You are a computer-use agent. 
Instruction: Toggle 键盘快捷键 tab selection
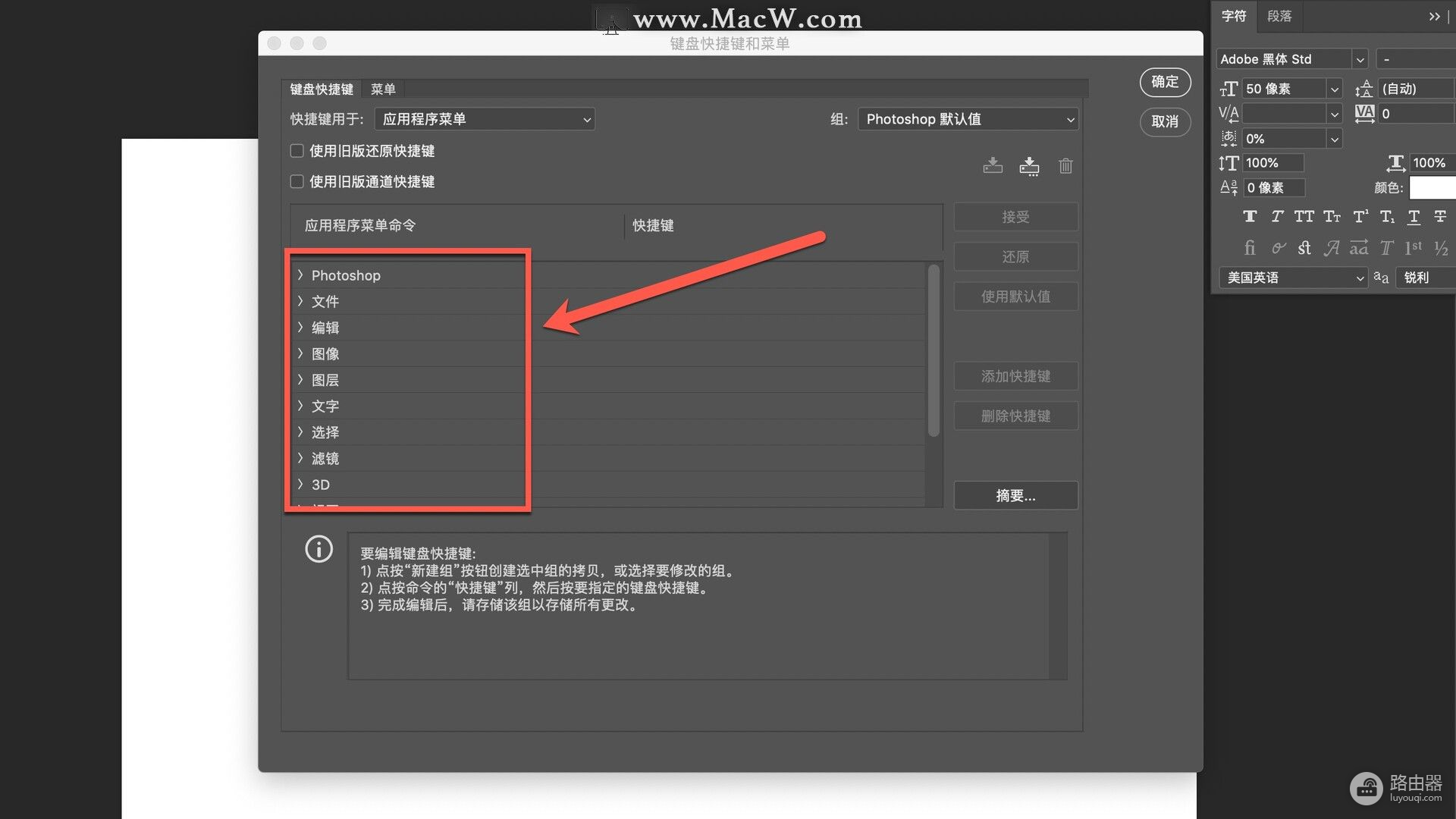pos(322,89)
